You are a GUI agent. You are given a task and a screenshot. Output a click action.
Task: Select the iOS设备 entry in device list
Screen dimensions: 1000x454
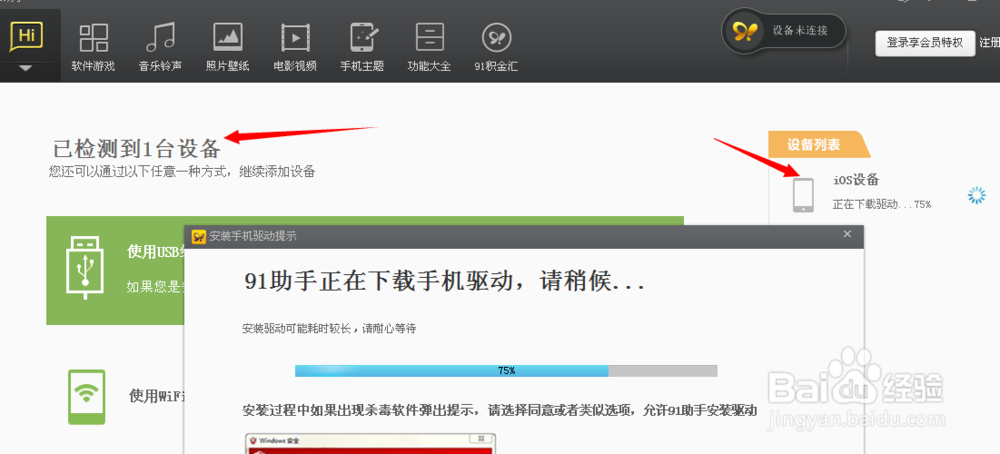[857, 180]
